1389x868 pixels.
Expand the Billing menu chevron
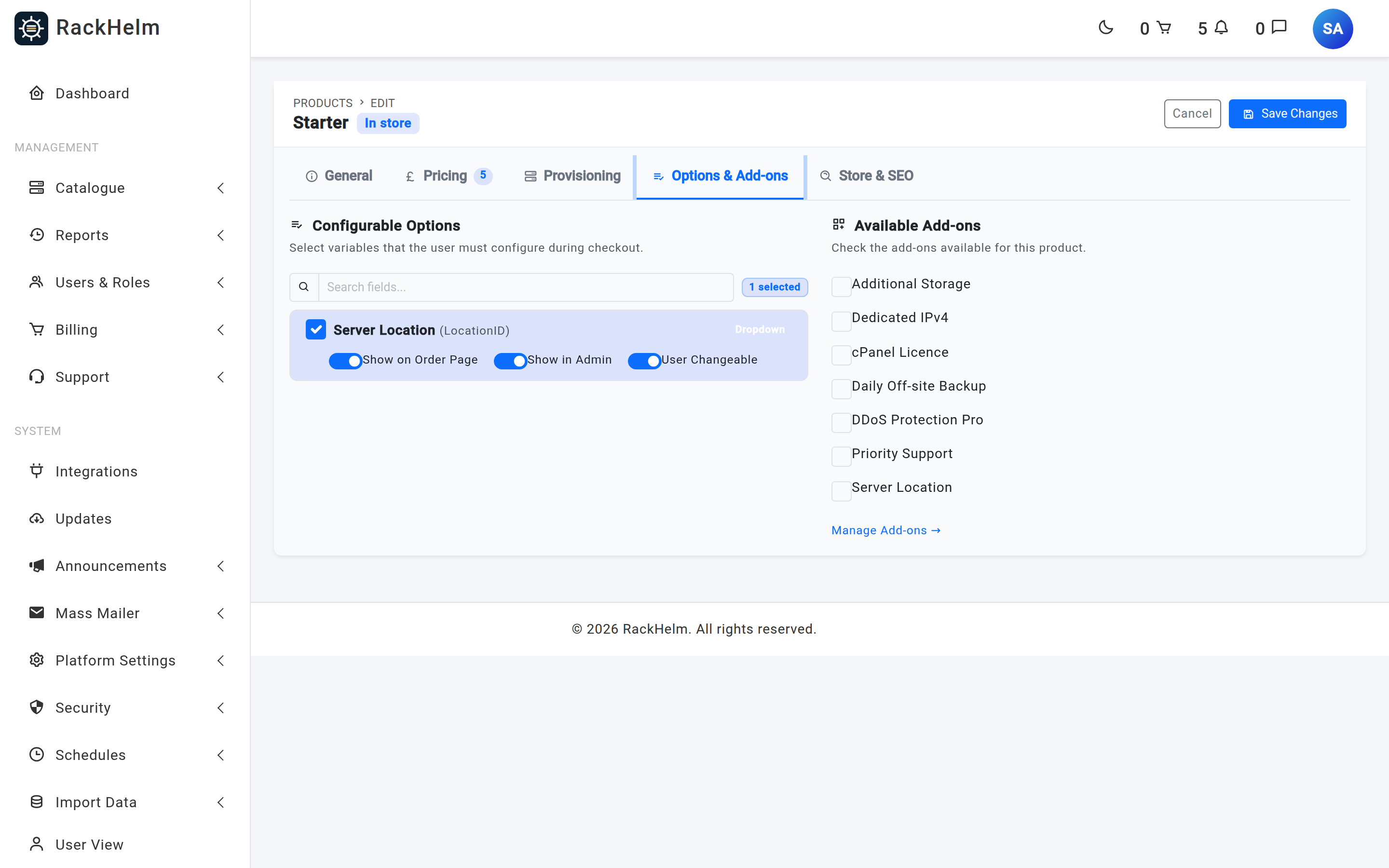220,329
